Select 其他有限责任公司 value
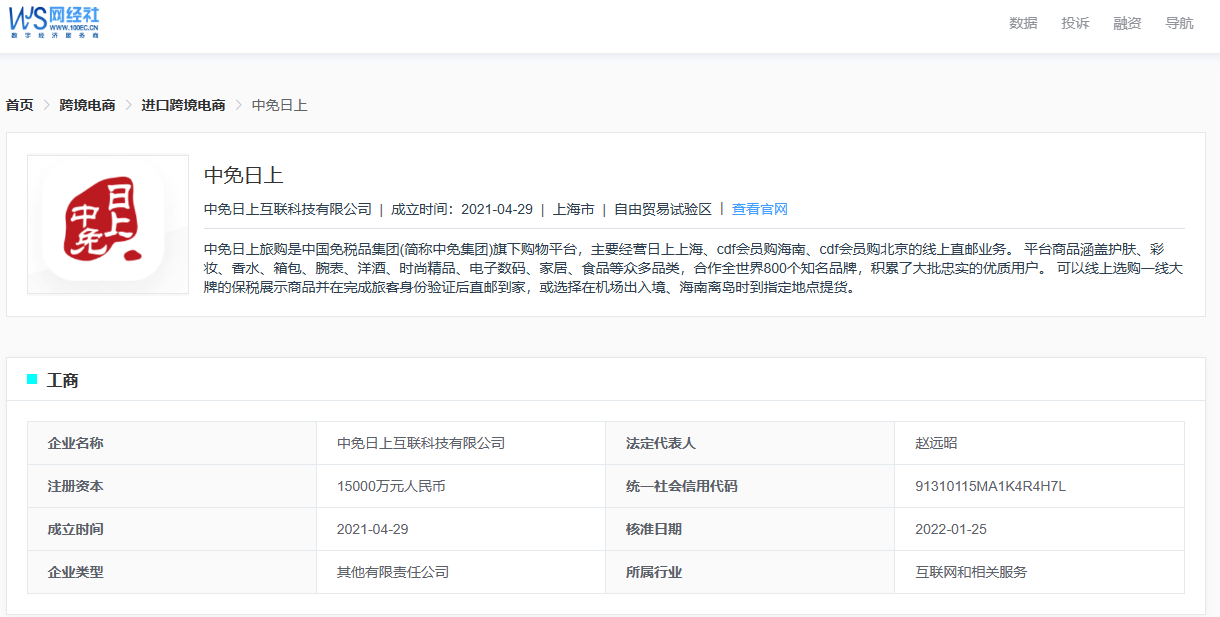 [x=461, y=572]
